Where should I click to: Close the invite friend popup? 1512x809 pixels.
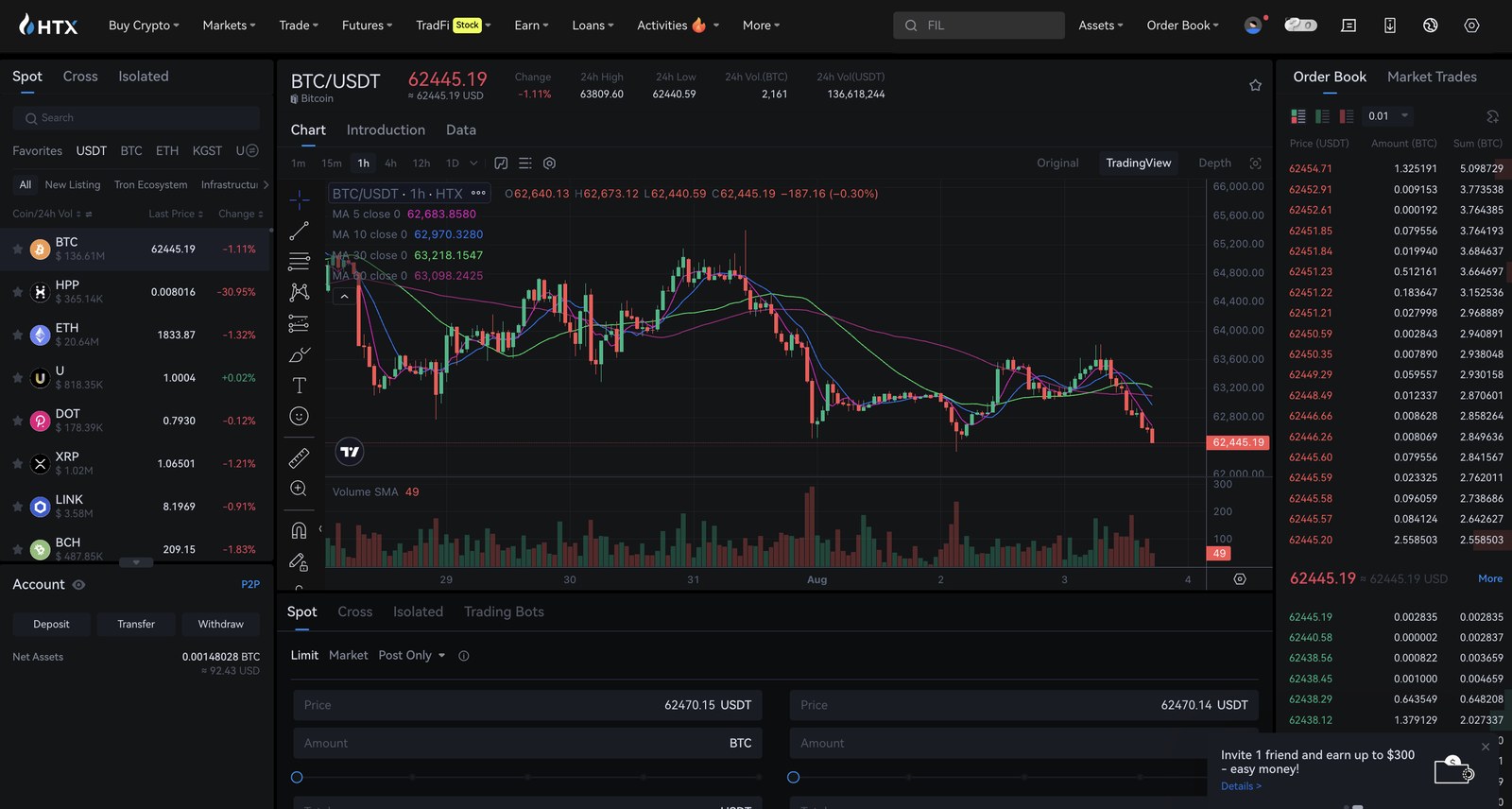(1486, 747)
